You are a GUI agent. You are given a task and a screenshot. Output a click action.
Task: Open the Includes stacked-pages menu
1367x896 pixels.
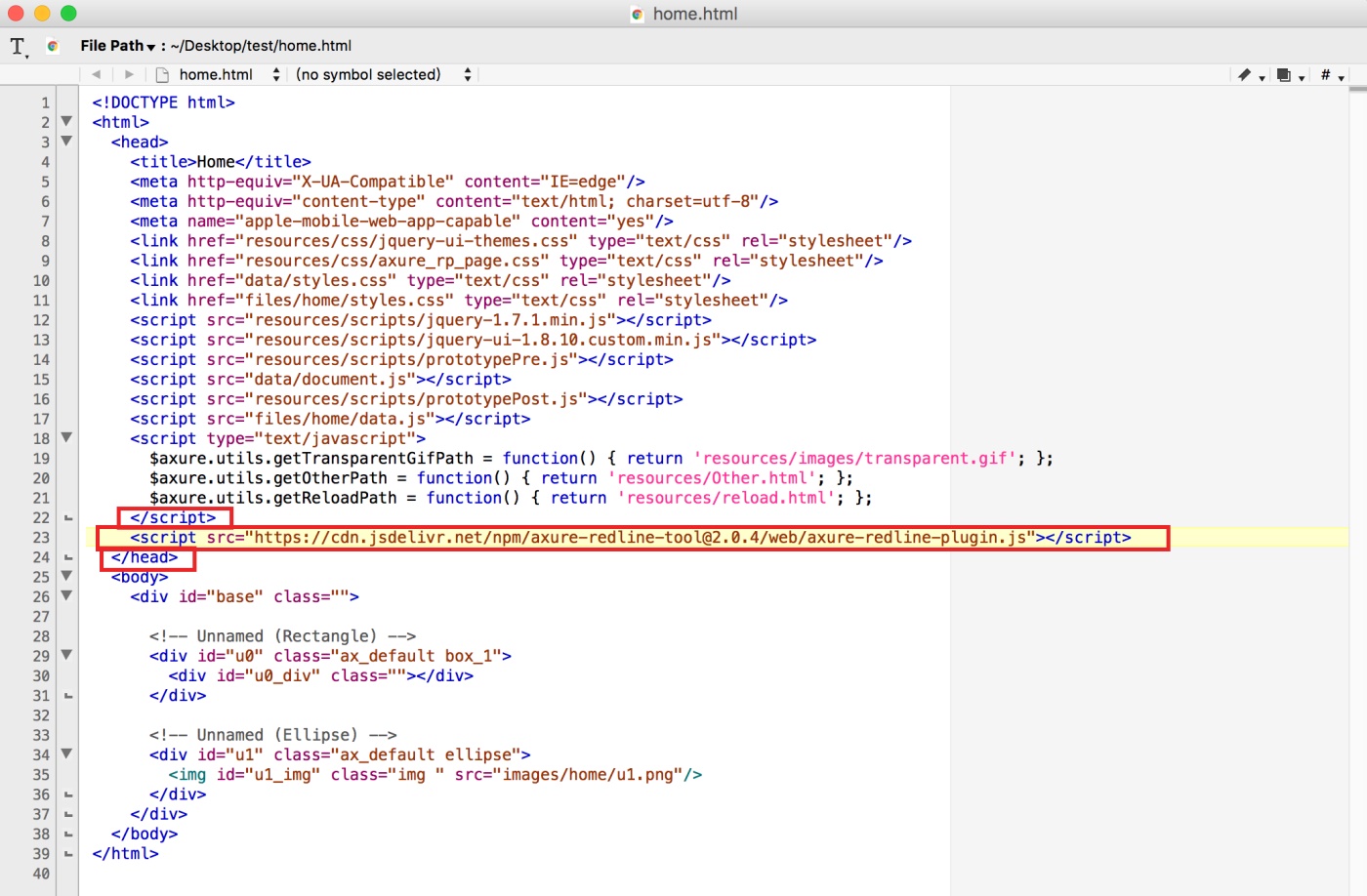pyautogui.click(x=1289, y=75)
